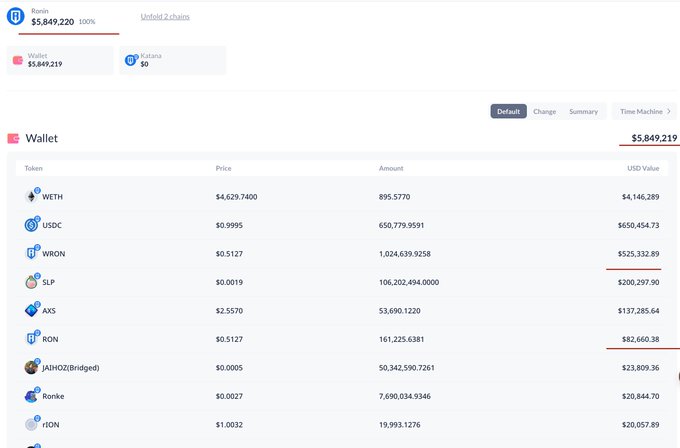This screenshot has width=680, height=448.
Task: Click the USDC value $650,454.73
Action: coord(639,226)
